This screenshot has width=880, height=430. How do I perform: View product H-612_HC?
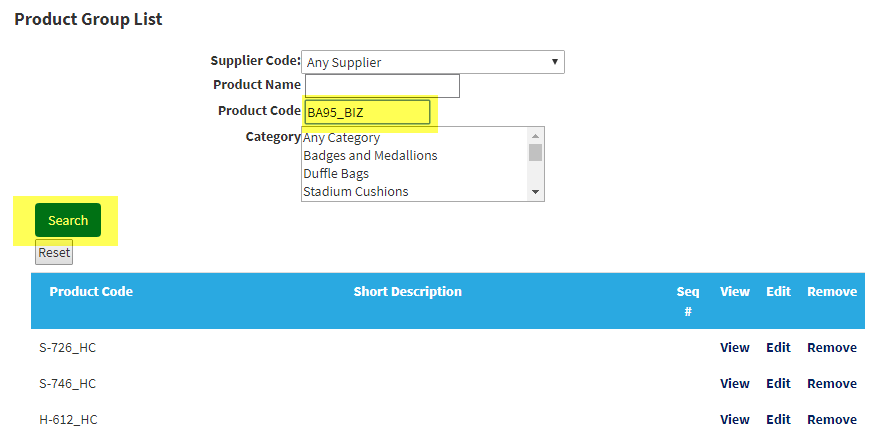pyautogui.click(x=735, y=419)
